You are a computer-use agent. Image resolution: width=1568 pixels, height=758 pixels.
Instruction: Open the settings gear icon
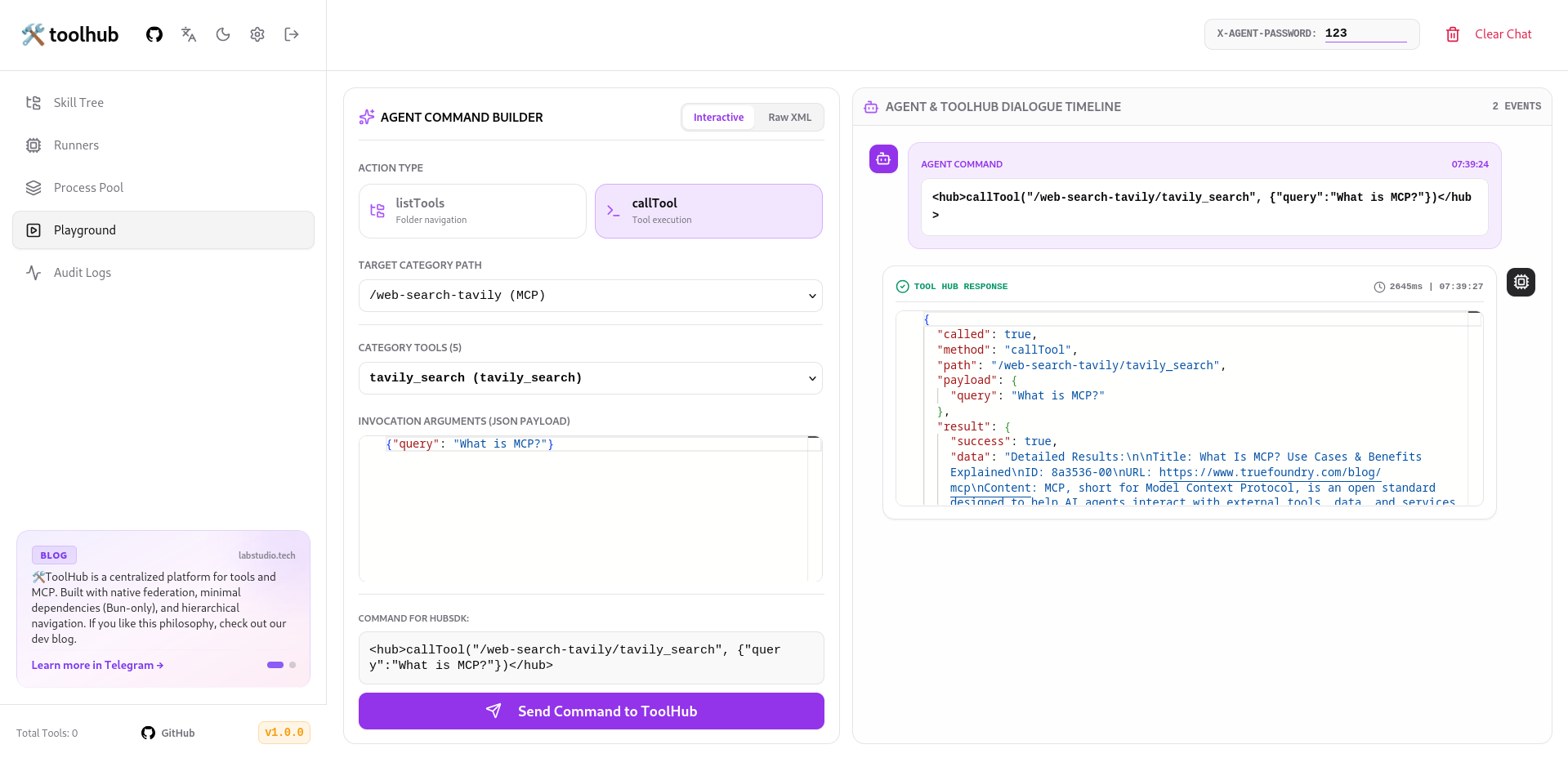pyautogui.click(x=257, y=34)
